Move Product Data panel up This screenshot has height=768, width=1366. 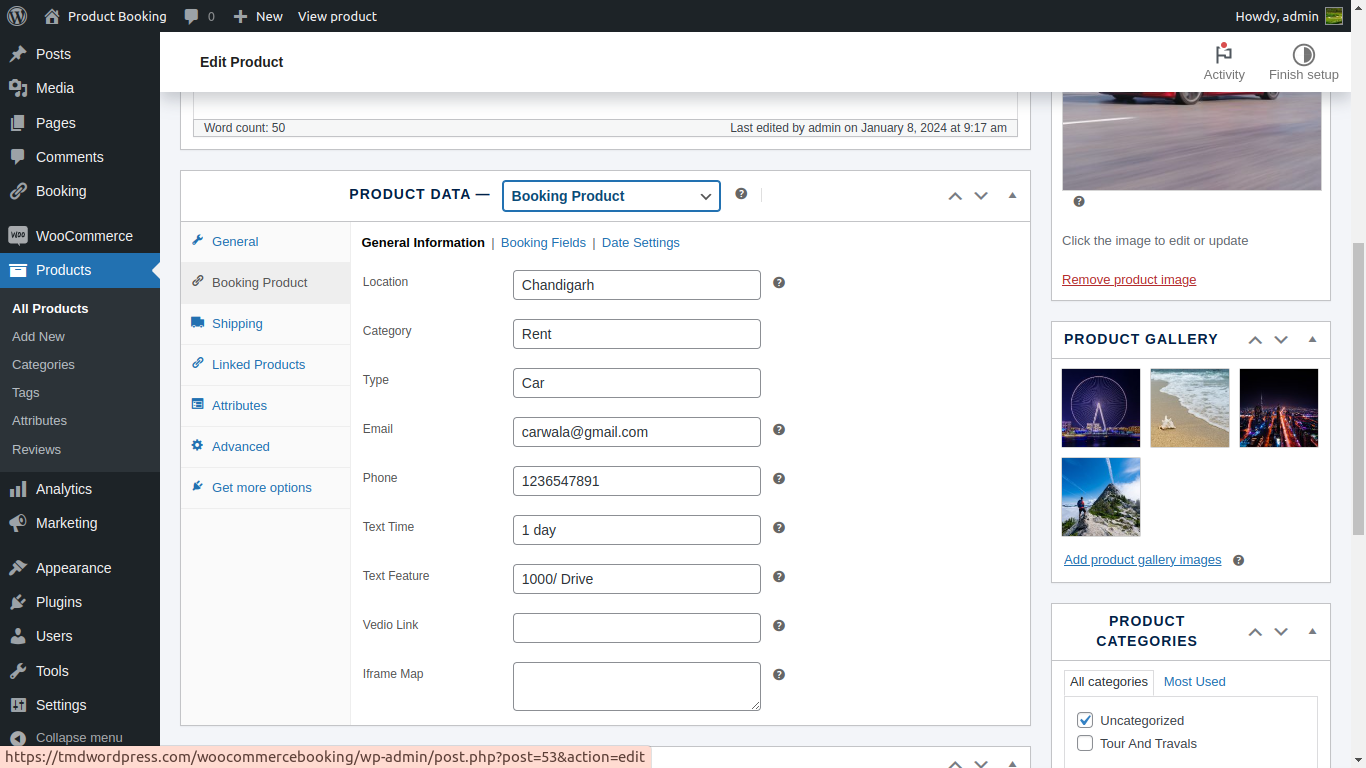pos(955,196)
